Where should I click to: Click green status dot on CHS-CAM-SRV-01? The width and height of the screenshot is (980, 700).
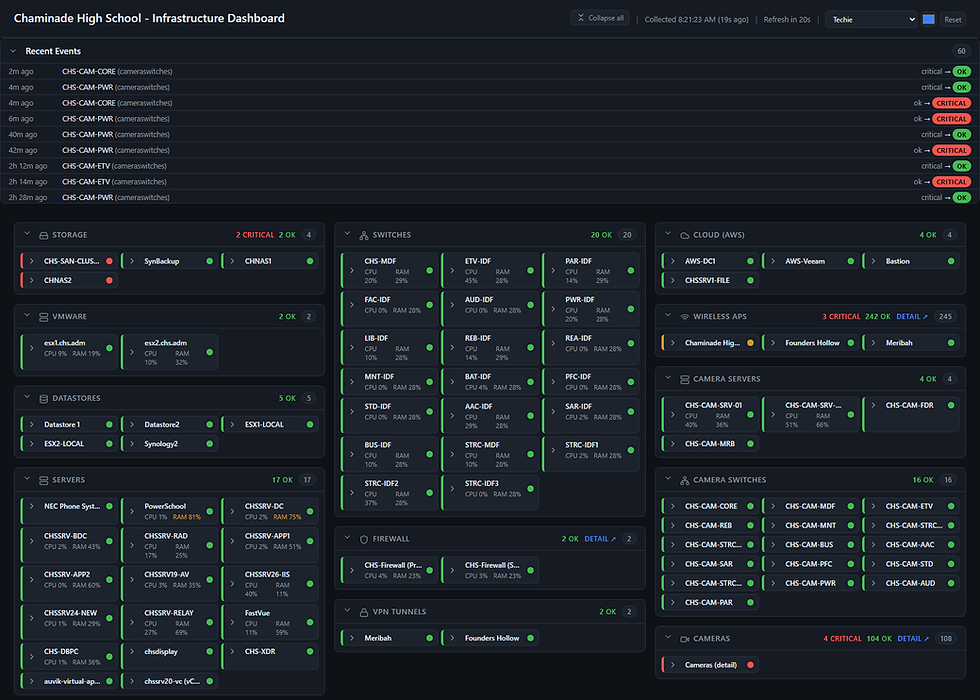[x=751, y=414]
